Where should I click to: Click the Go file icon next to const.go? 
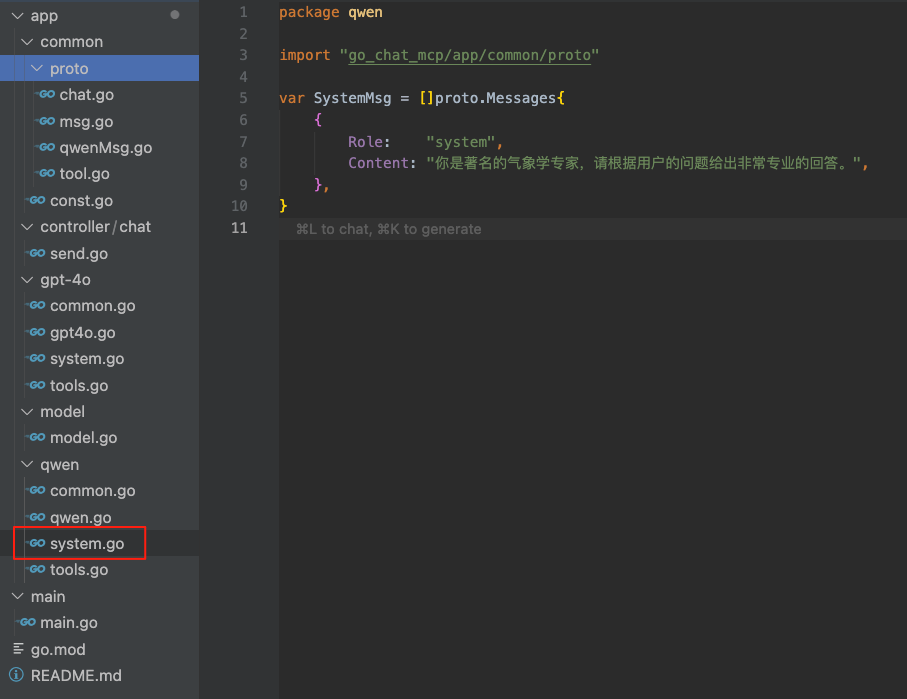[37, 201]
